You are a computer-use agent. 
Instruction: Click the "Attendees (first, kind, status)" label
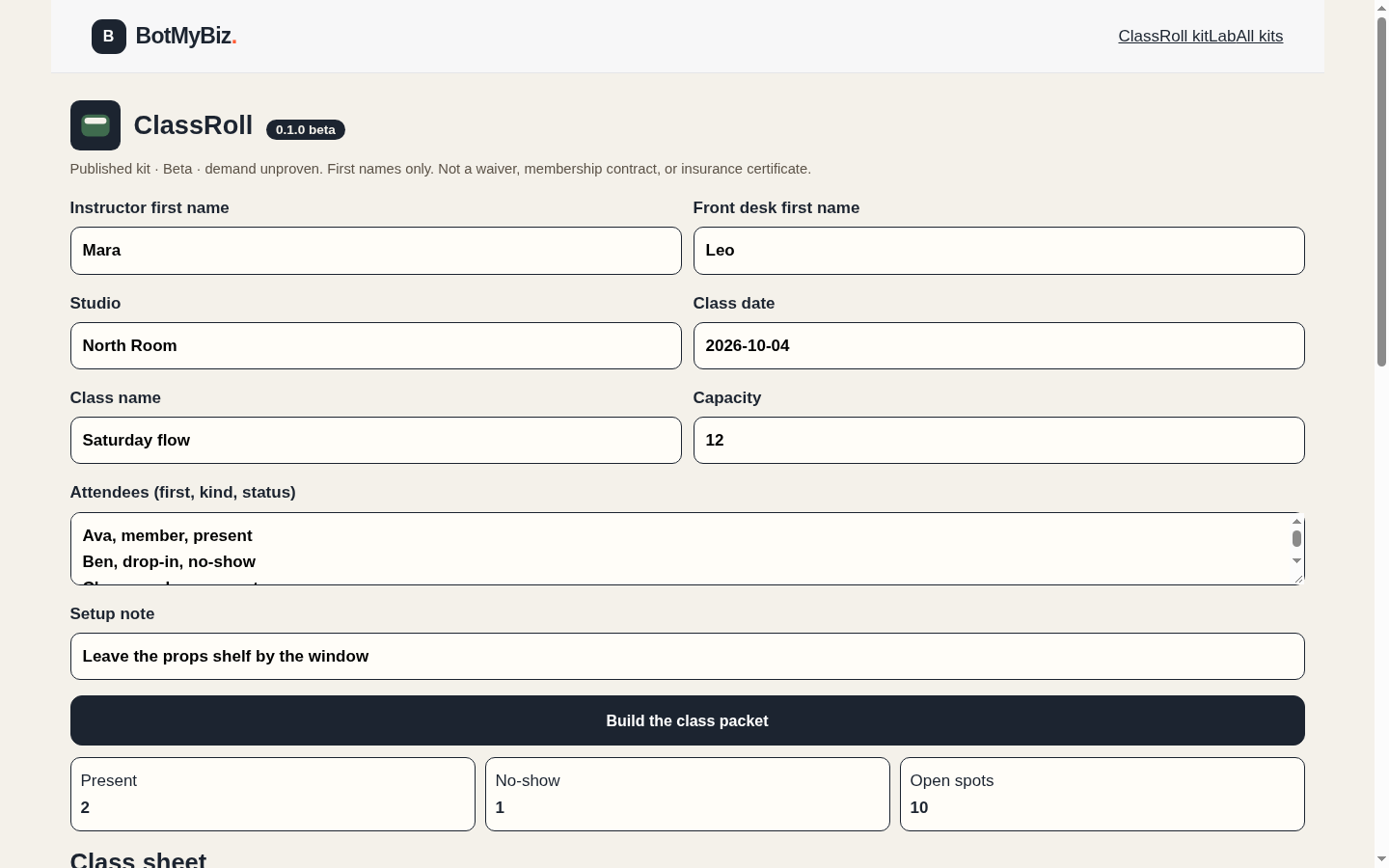pos(183,492)
